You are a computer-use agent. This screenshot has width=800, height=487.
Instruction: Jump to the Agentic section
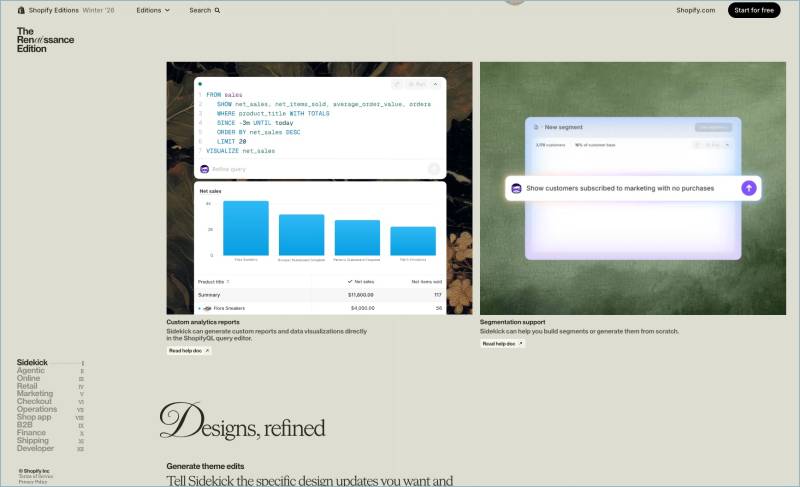tap(31, 370)
